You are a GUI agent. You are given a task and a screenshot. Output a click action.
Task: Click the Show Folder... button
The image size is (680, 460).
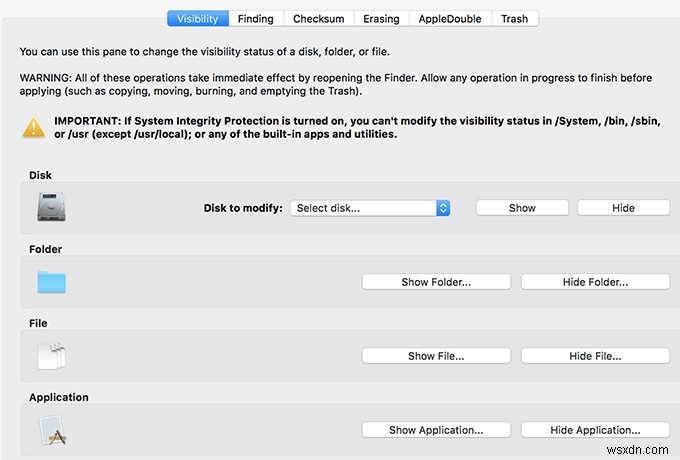436,282
